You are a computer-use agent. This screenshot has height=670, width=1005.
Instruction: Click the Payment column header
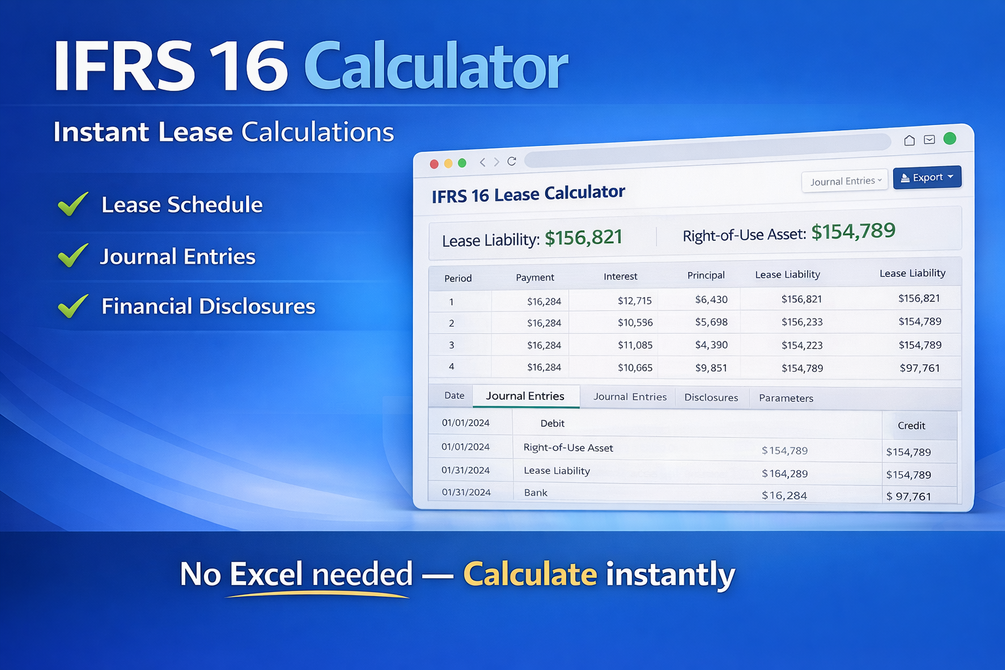pos(535,278)
